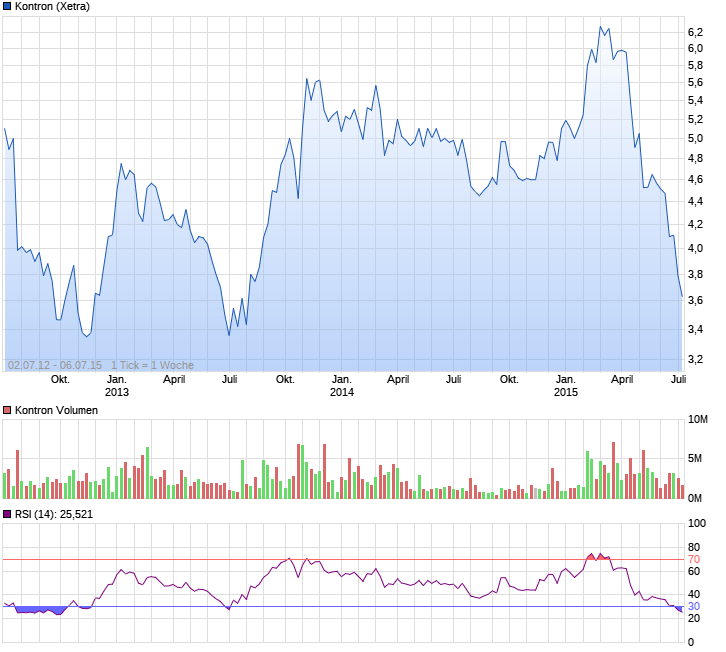
Task: Click the red RSI level 70 label
Action: pyautogui.click(x=694, y=559)
